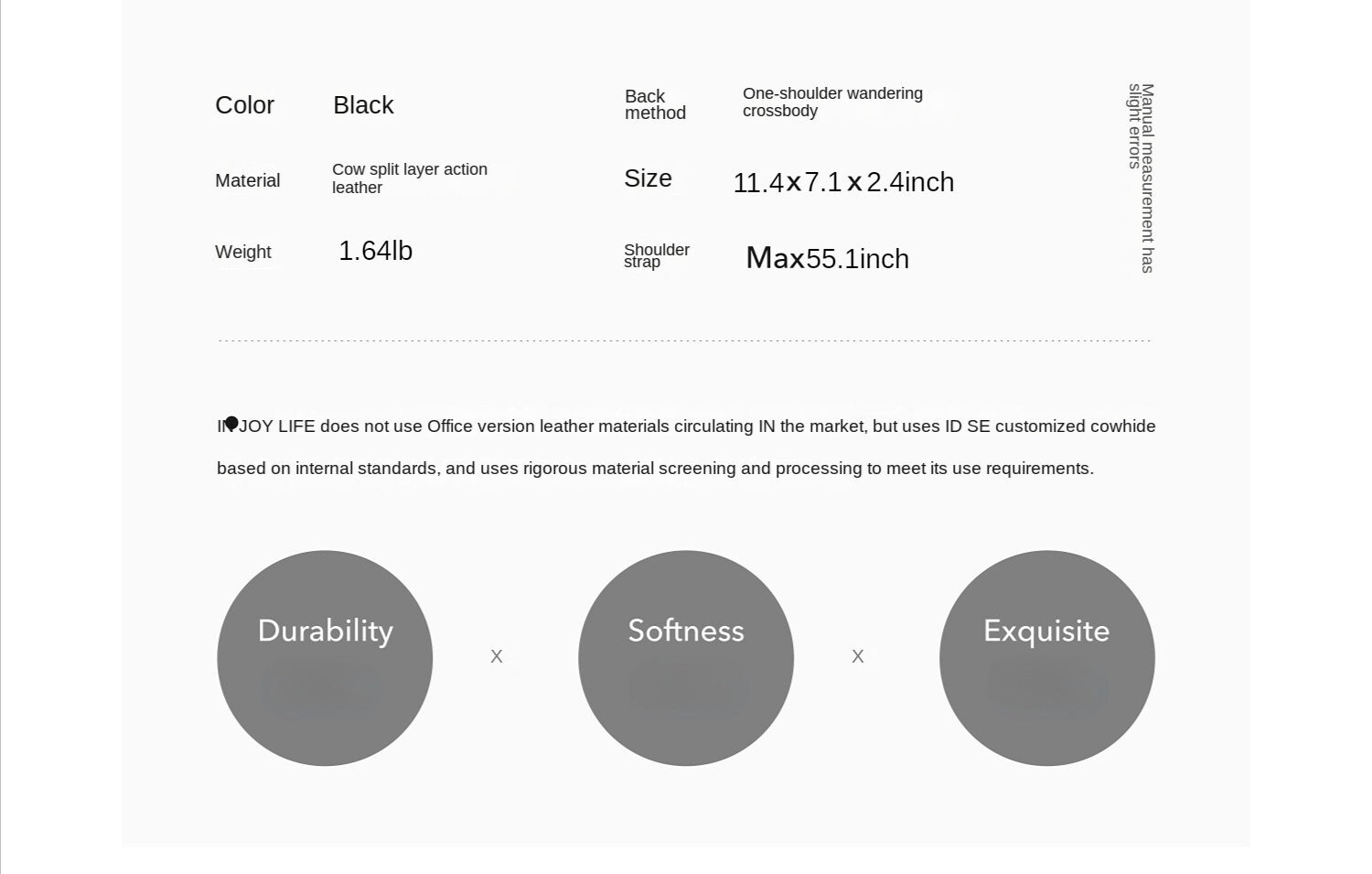
Task: Click the Durability circle badge
Action: click(325, 658)
